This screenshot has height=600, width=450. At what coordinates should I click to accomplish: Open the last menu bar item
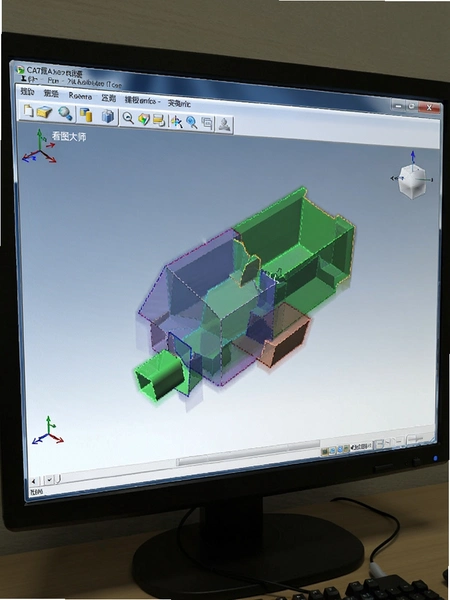(x=179, y=103)
